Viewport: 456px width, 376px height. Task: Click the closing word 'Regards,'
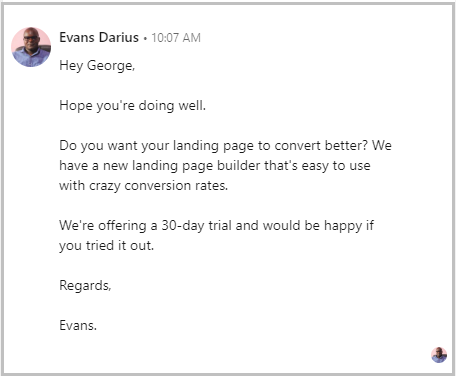point(85,286)
